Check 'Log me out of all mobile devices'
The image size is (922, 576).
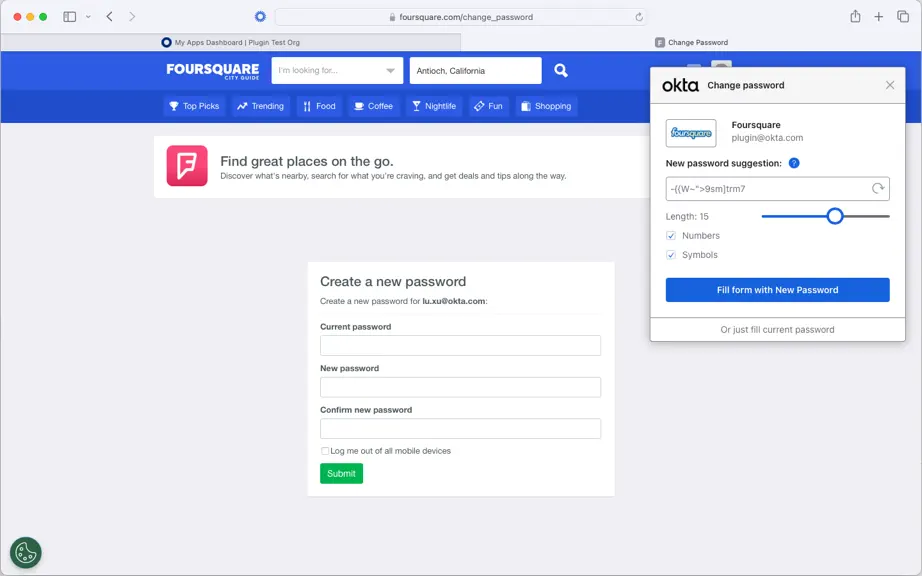pyautogui.click(x=325, y=451)
